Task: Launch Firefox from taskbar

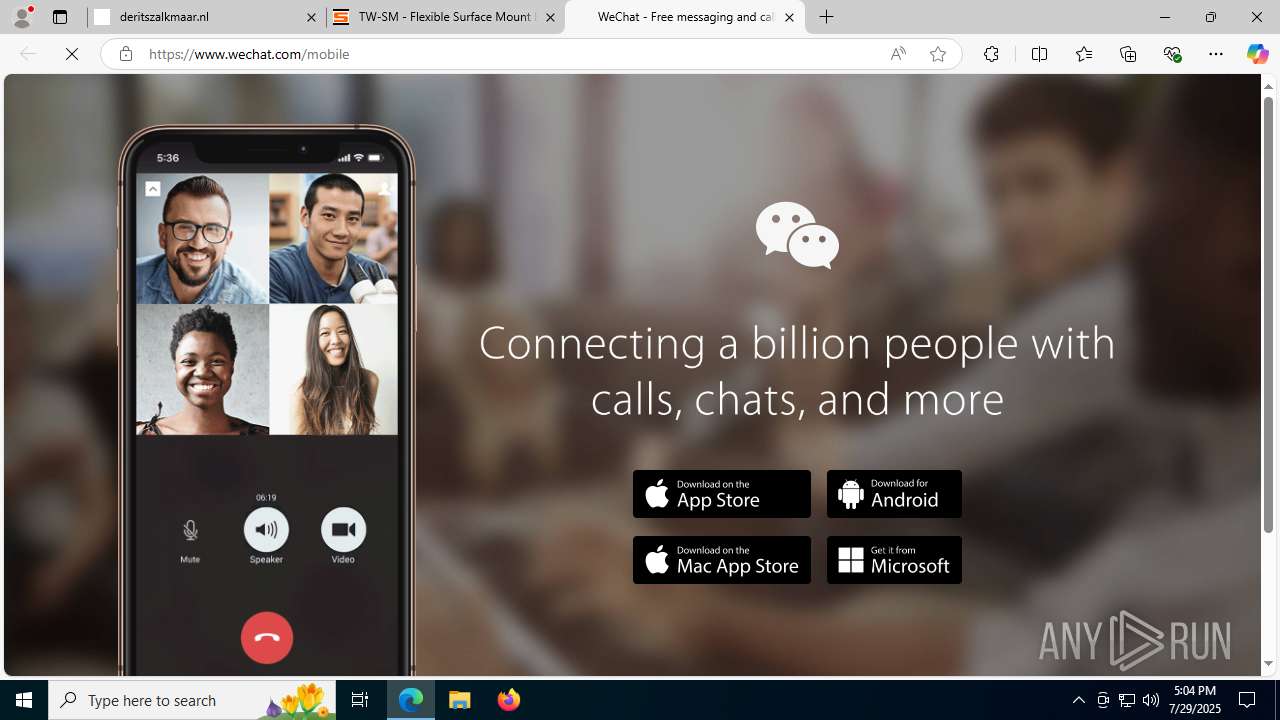Action: [x=509, y=700]
